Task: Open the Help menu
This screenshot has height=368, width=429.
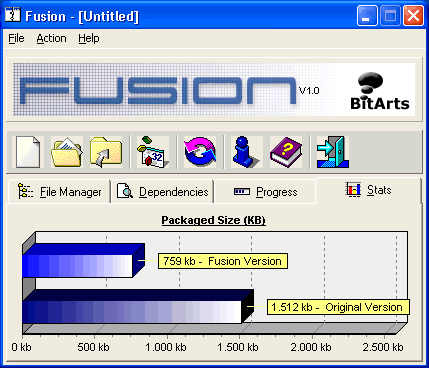Action: tap(89, 38)
